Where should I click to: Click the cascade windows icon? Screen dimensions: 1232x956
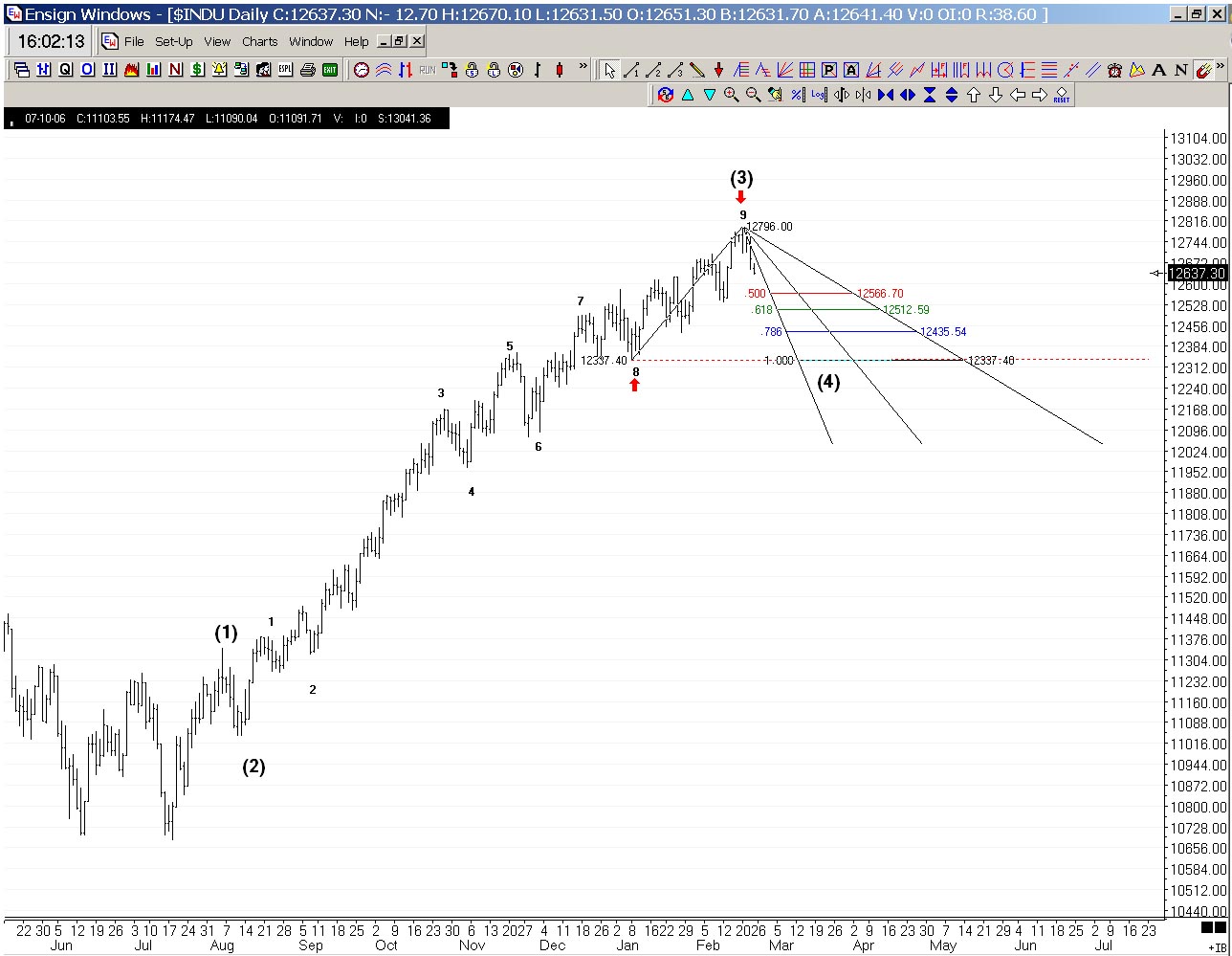pyautogui.click(x=21, y=70)
